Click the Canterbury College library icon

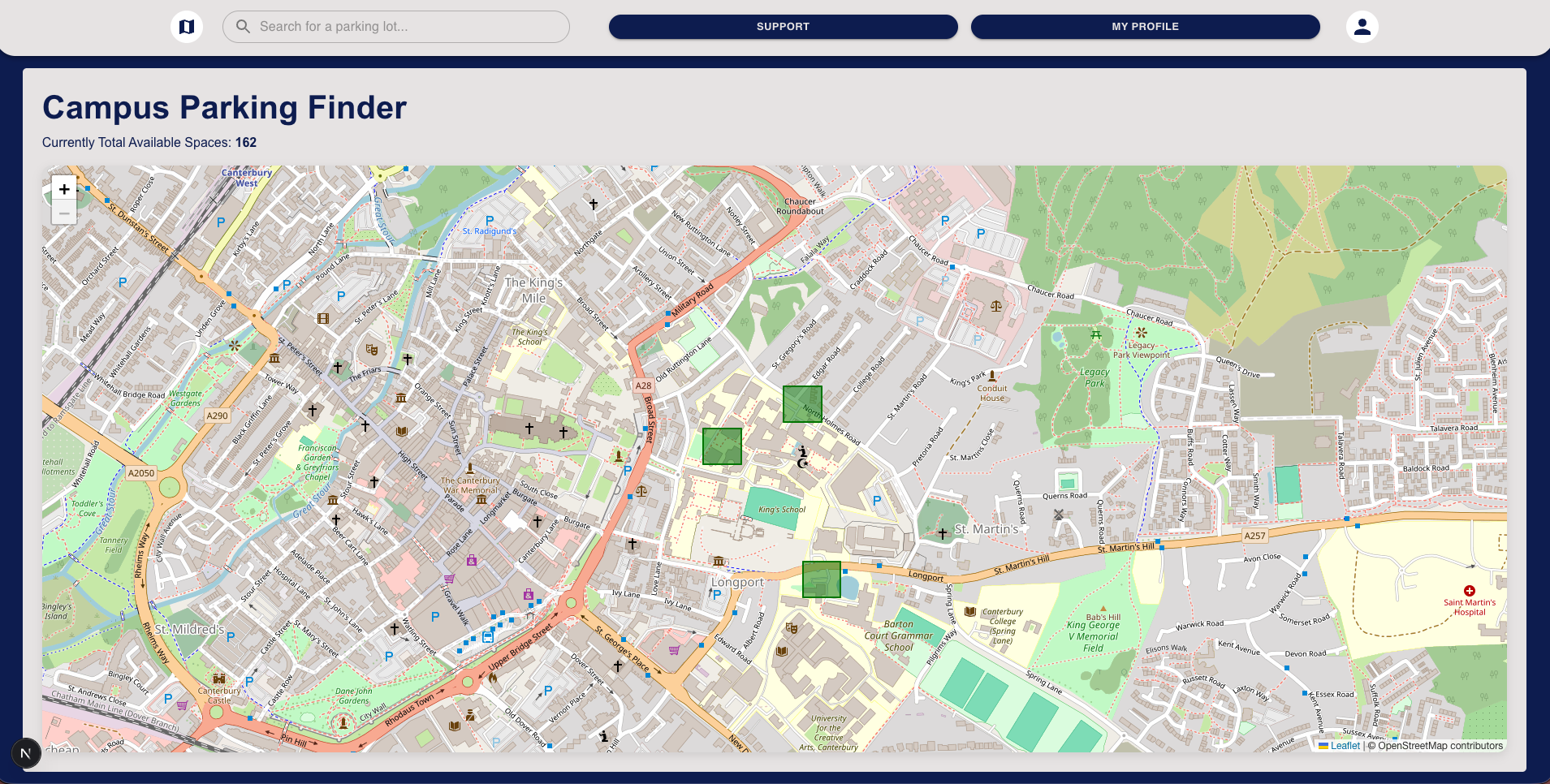969,612
